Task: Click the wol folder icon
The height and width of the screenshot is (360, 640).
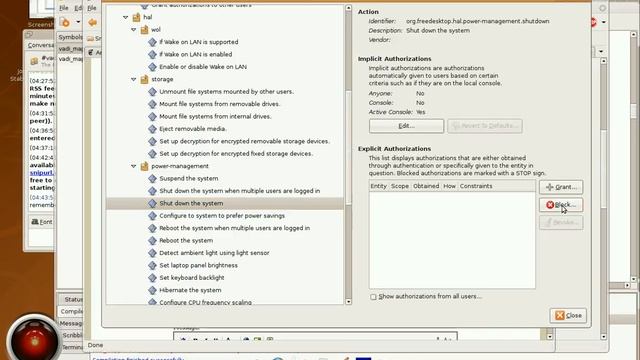Action: click(x=144, y=30)
